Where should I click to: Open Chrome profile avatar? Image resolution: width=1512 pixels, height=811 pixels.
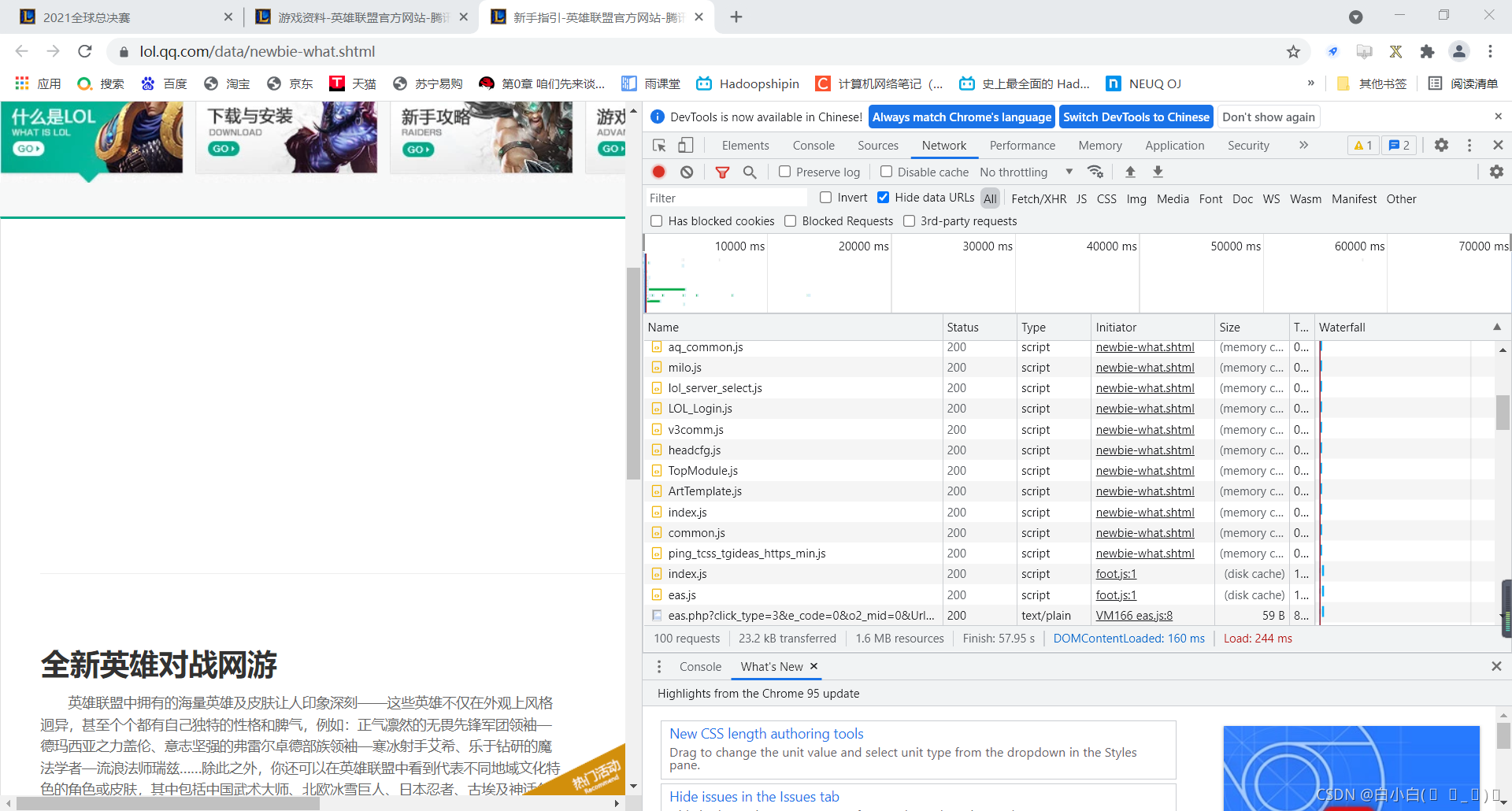pyautogui.click(x=1459, y=51)
